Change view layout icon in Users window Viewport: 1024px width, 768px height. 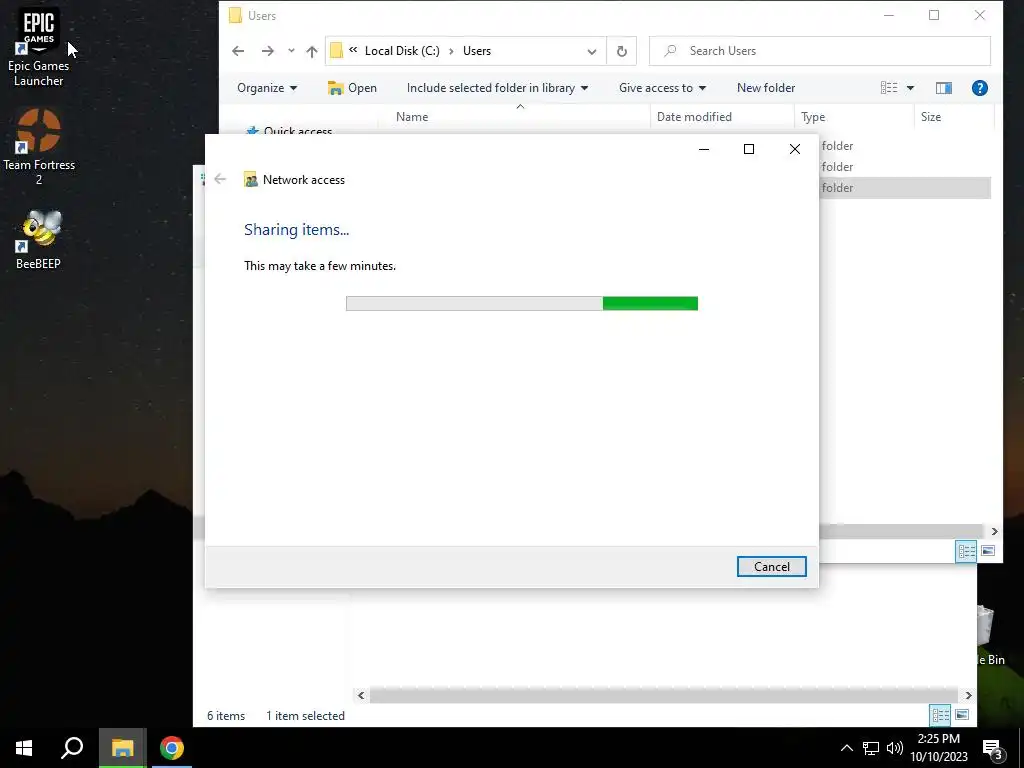coord(889,88)
